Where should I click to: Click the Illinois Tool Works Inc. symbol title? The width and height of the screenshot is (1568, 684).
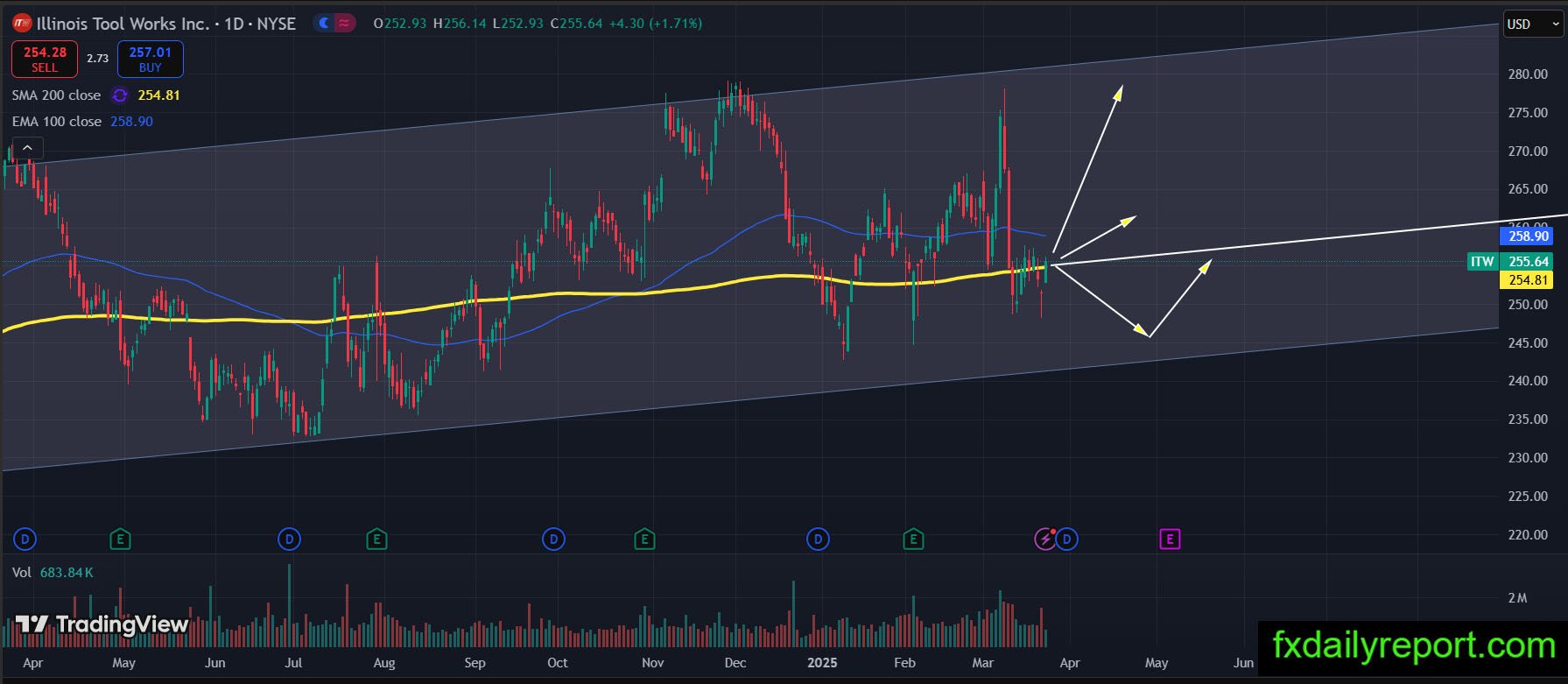click(x=123, y=24)
